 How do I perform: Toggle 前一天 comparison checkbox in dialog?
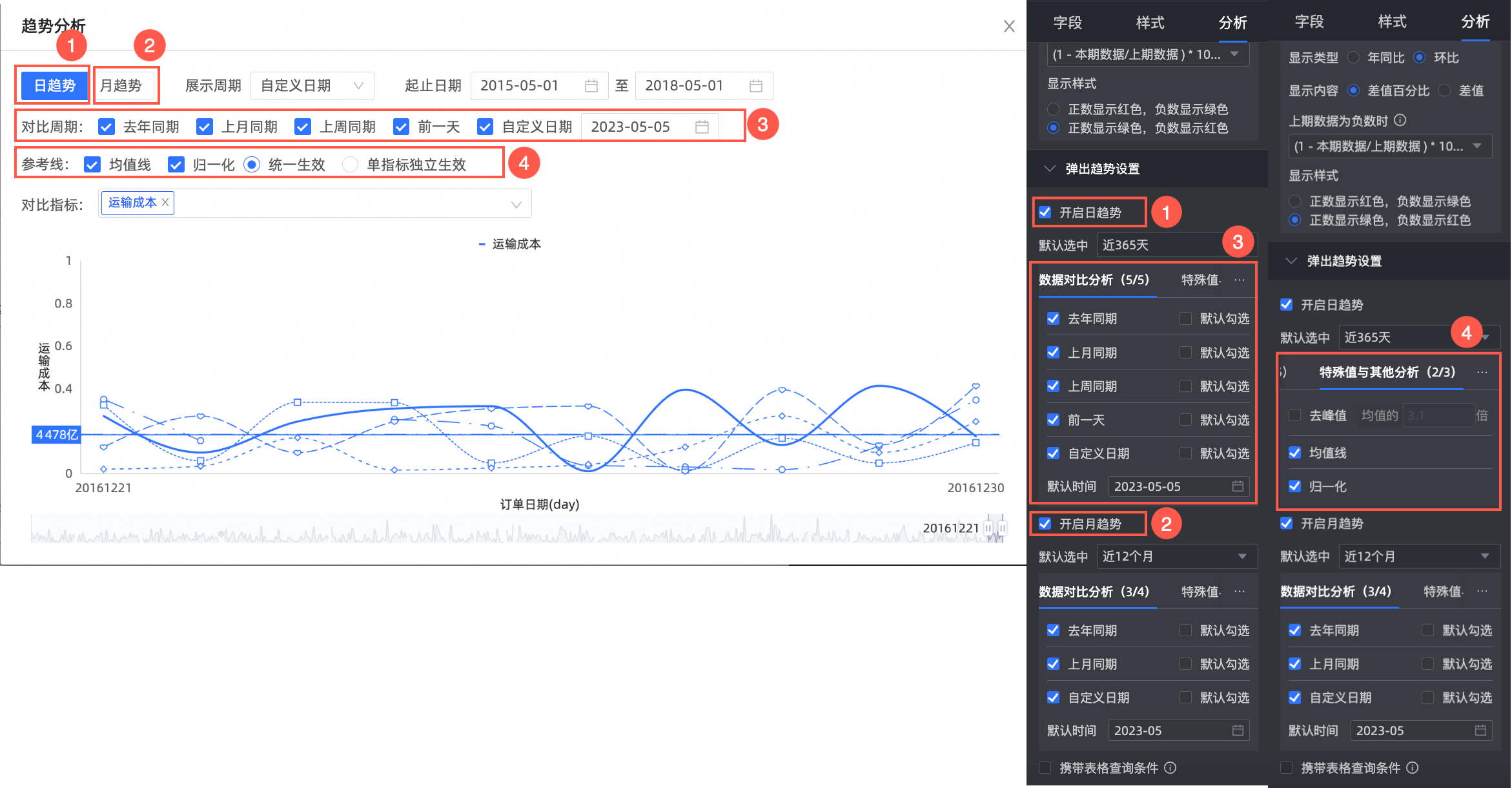click(401, 127)
